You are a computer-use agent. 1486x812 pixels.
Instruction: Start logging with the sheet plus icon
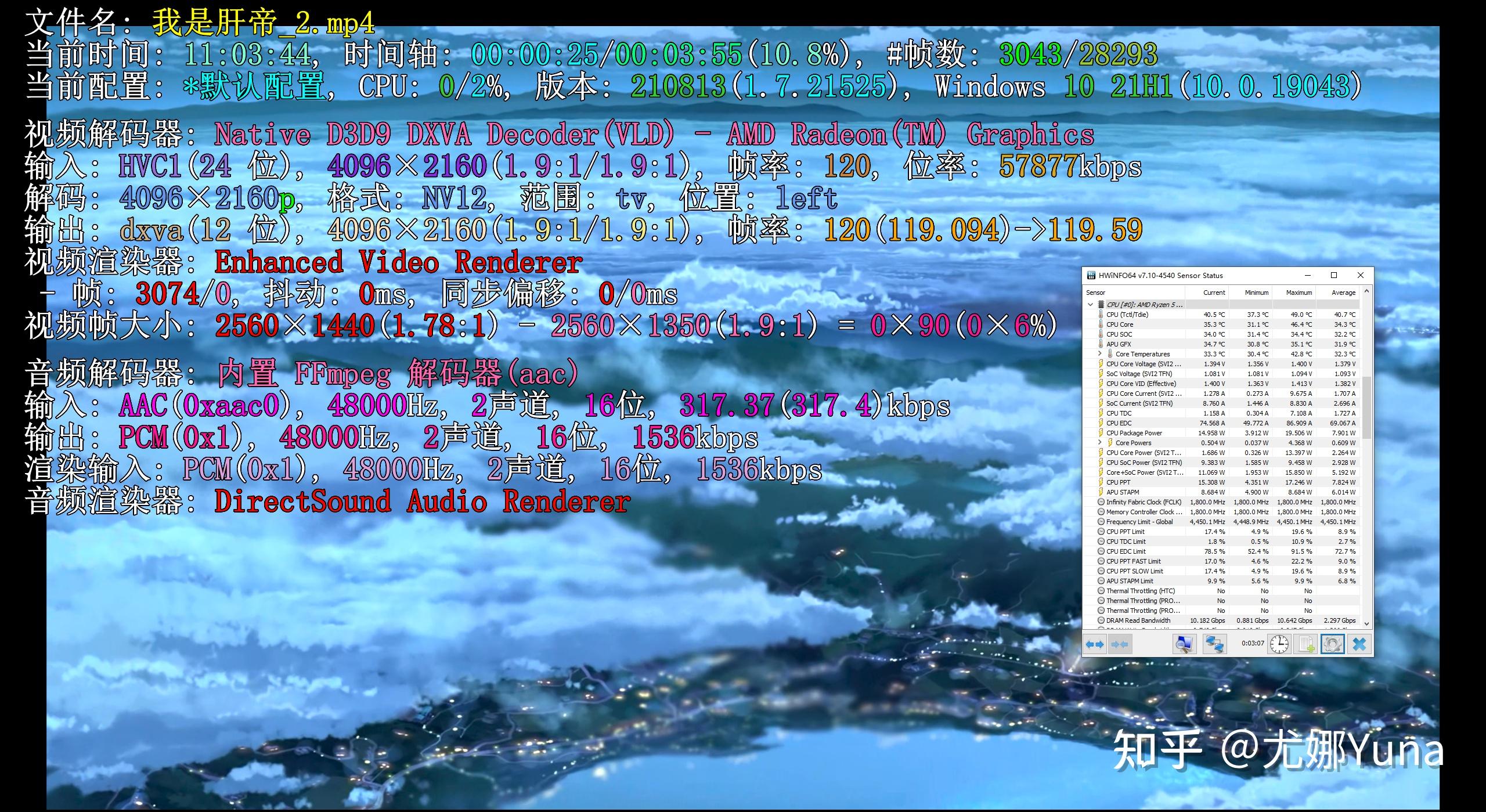(x=1306, y=644)
